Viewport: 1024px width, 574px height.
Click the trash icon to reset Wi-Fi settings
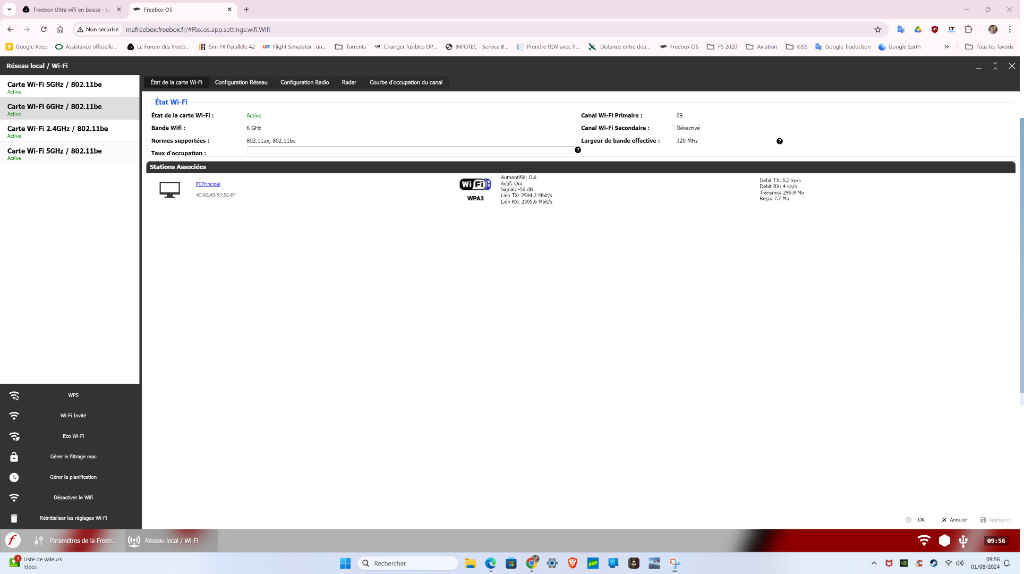(x=14, y=518)
